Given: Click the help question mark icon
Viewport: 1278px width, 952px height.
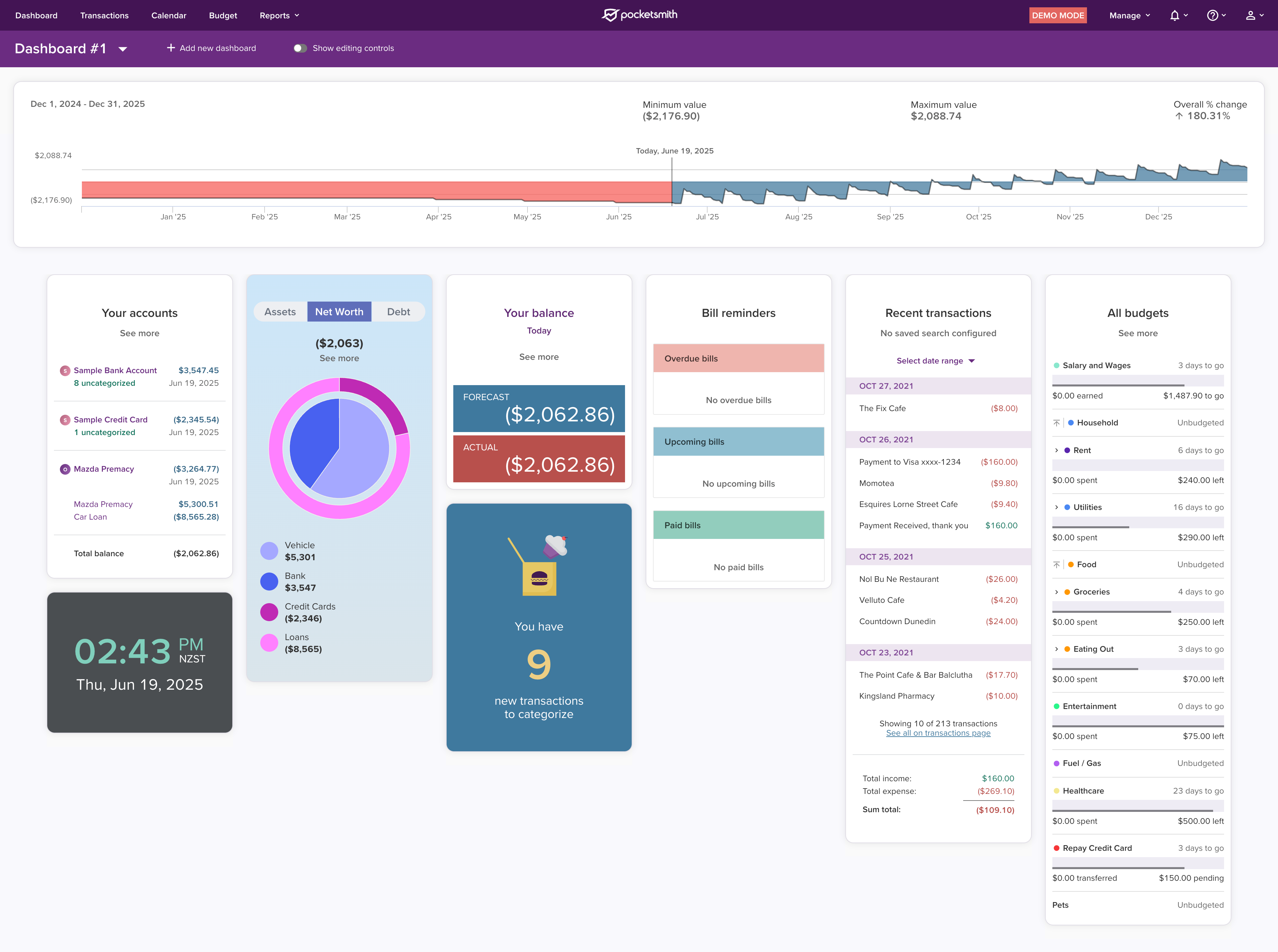Looking at the screenshot, I should click(x=1212, y=16).
